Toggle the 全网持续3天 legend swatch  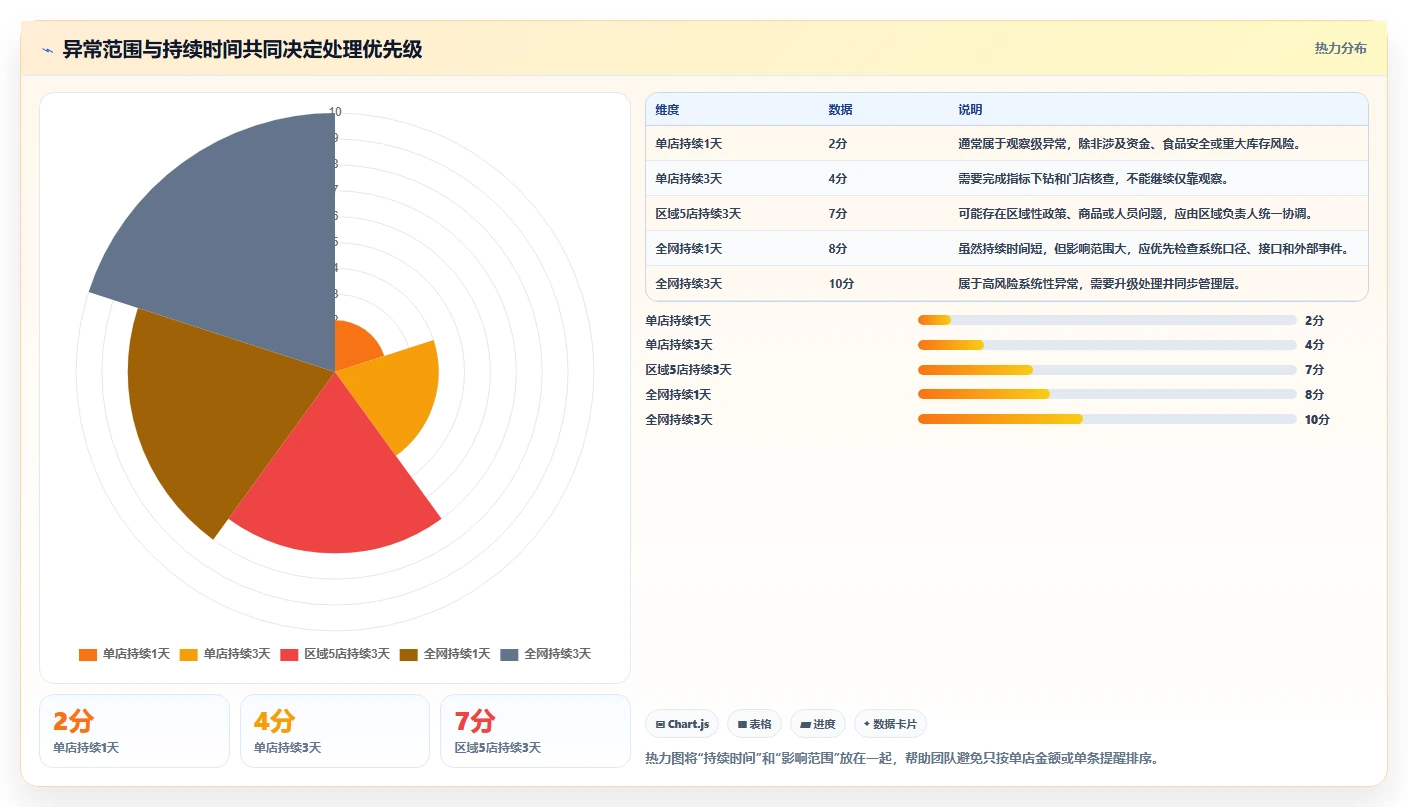click(x=510, y=654)
